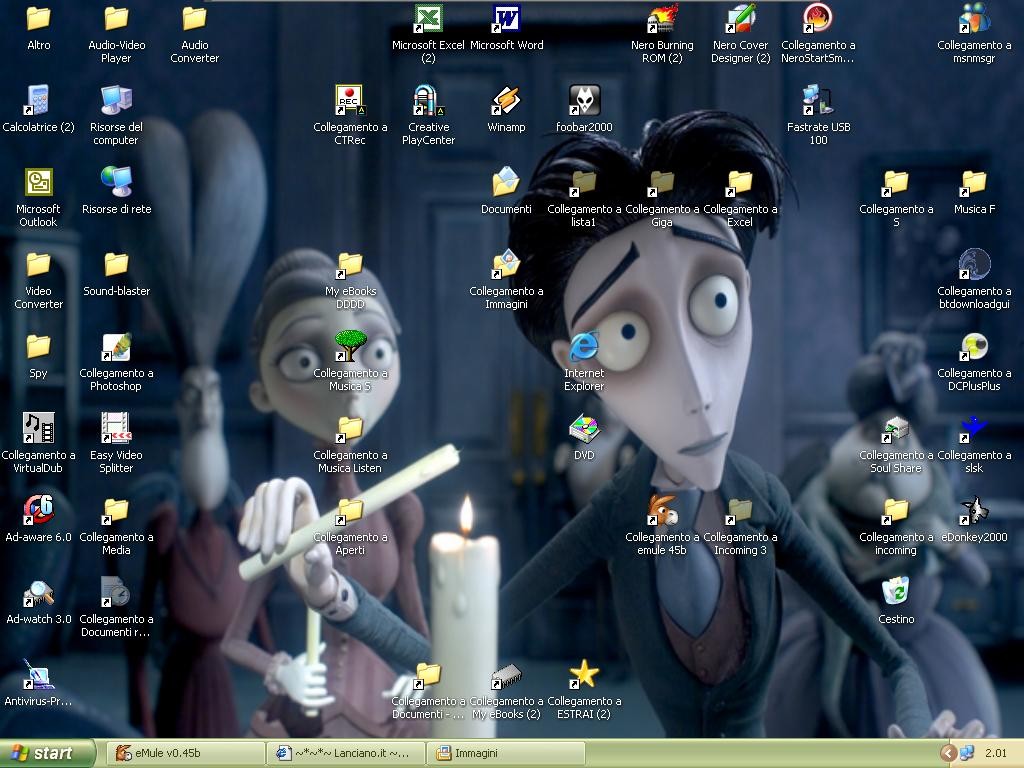Click the Collegamento a NeroStartSm shortcut
Screen dimensions: 1024x768
point(818,20)
